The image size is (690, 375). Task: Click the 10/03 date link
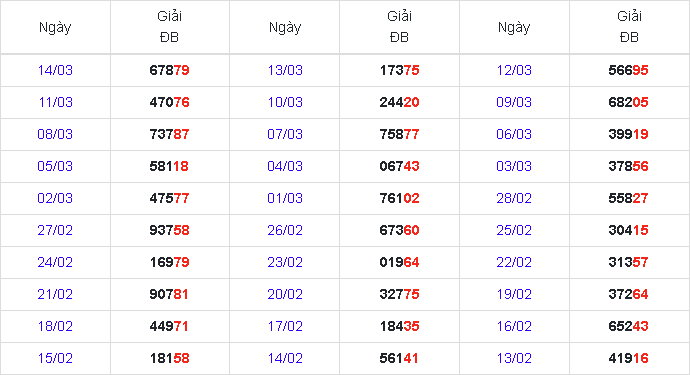coord(285,102)
